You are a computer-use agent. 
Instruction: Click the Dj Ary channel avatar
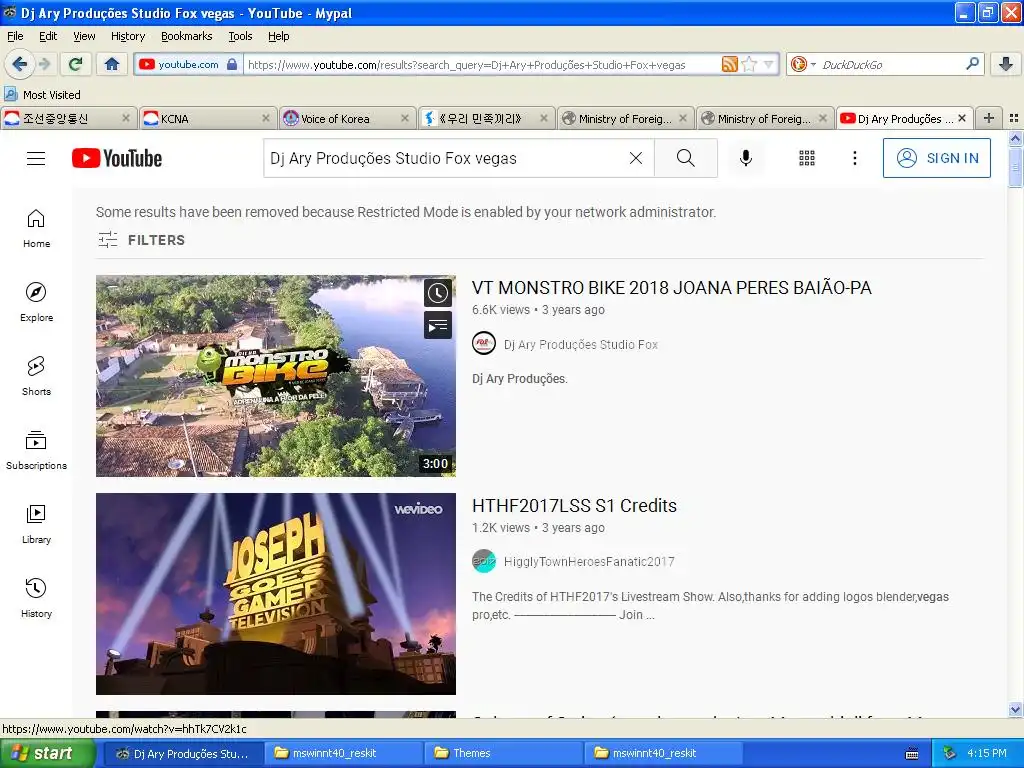484,344
